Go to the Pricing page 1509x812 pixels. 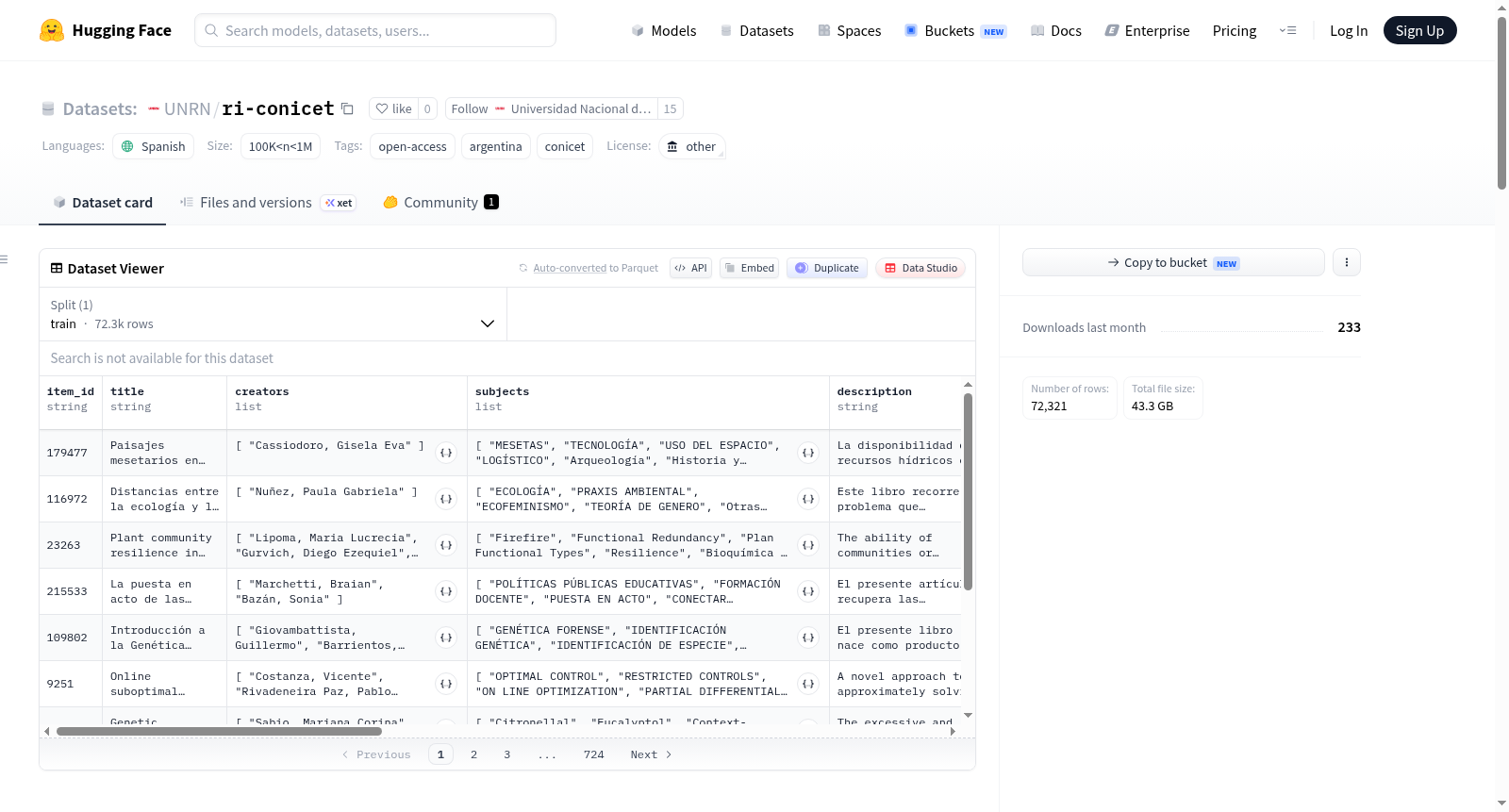tap(1235, 30)
